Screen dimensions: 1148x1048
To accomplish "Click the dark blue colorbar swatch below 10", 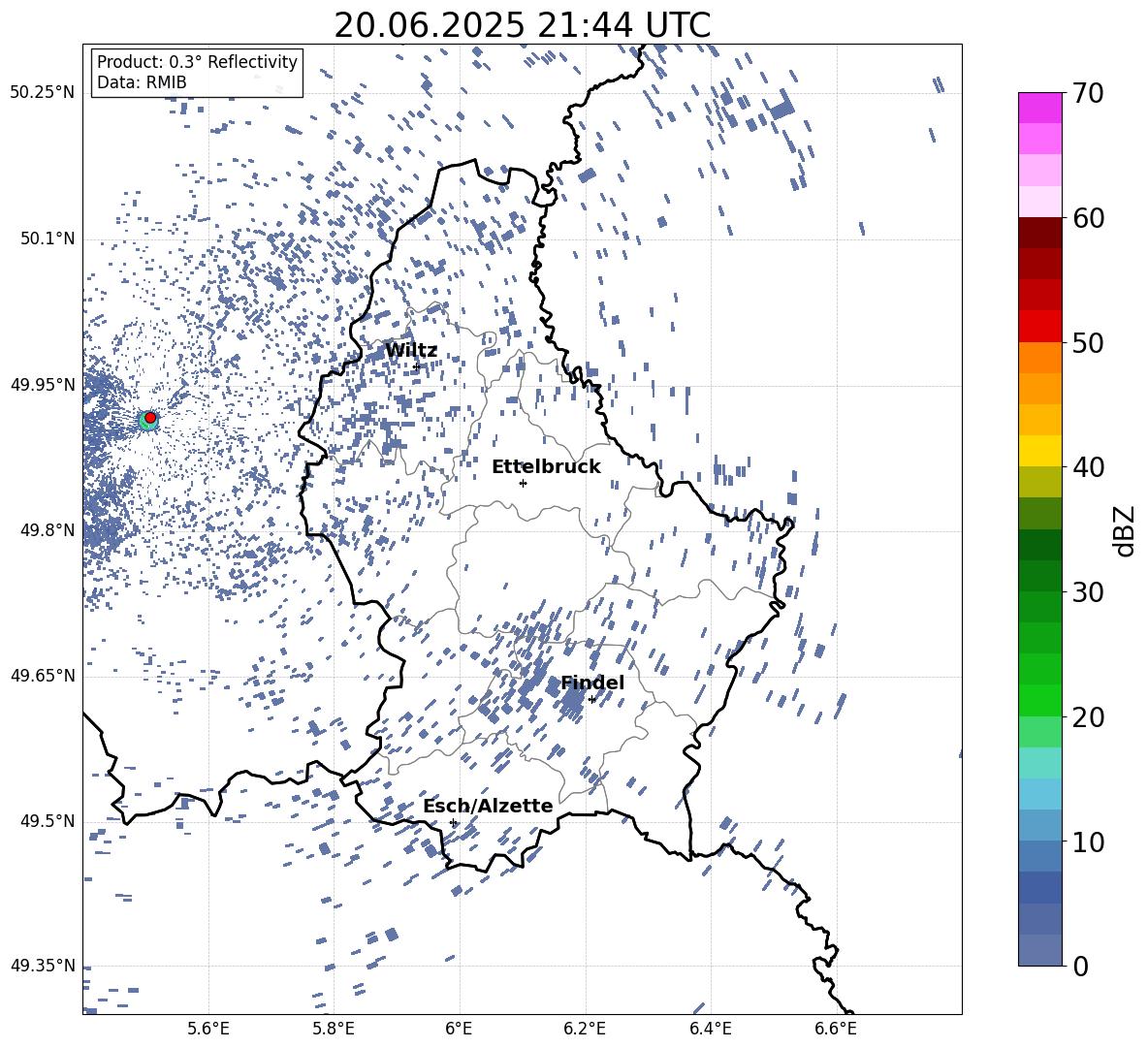I will (x=1039, y=887).
